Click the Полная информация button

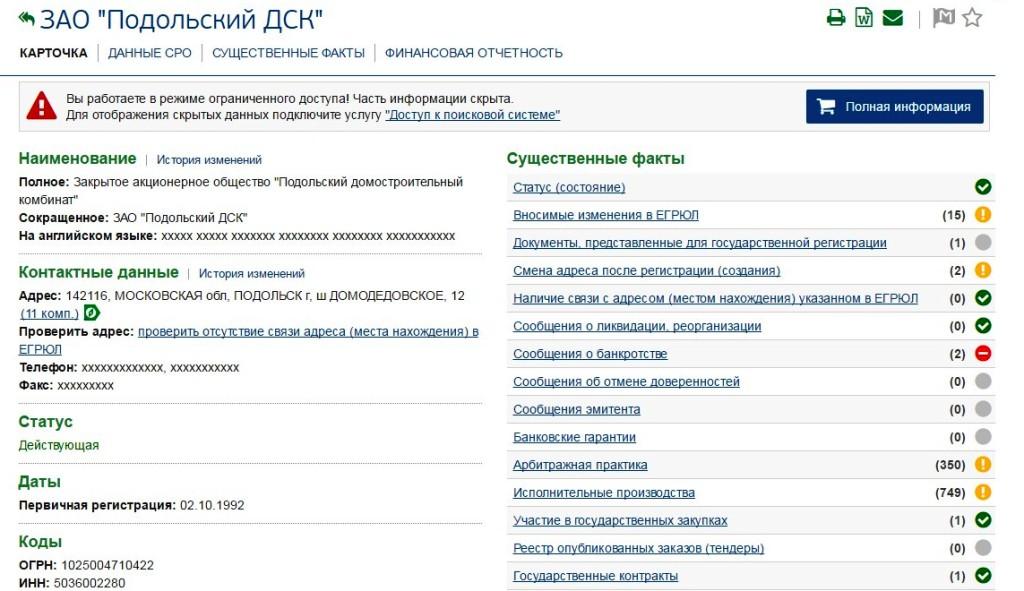click(894, 106)
